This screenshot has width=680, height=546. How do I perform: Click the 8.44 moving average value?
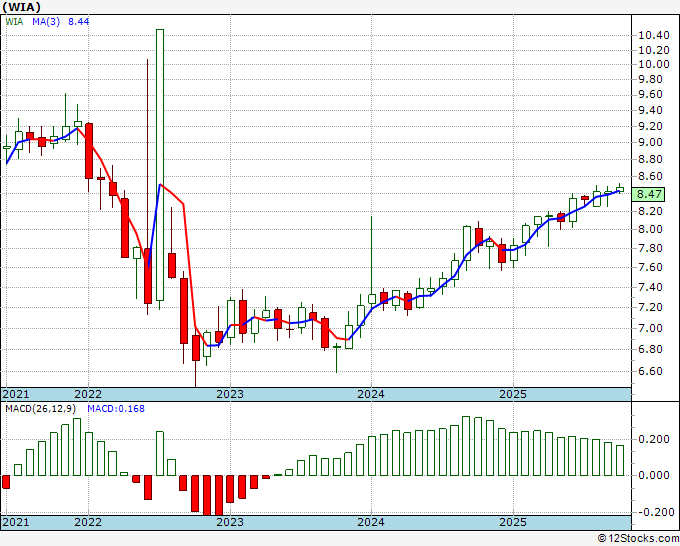point(78,21)
